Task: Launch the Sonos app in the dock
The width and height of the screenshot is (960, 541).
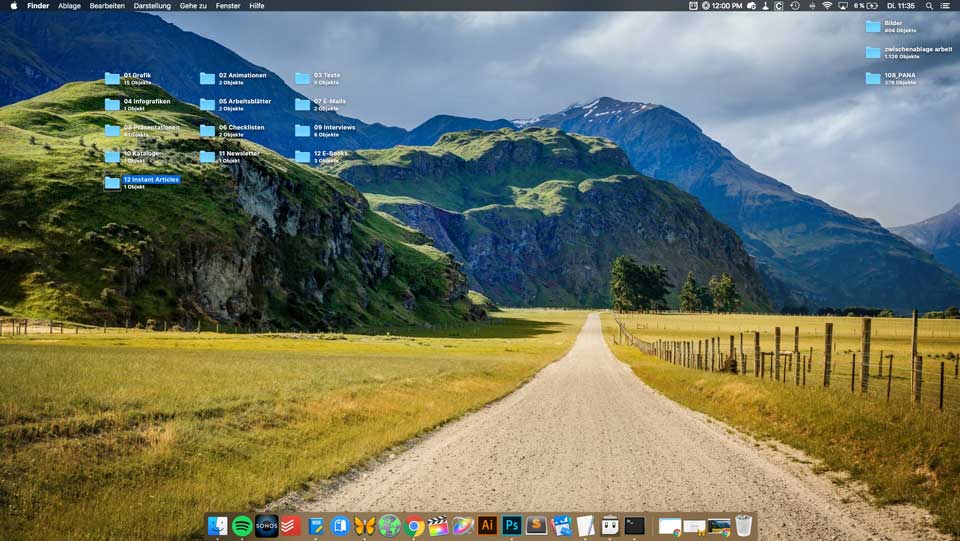Action: pyautogui.click(x=266, y=526)
